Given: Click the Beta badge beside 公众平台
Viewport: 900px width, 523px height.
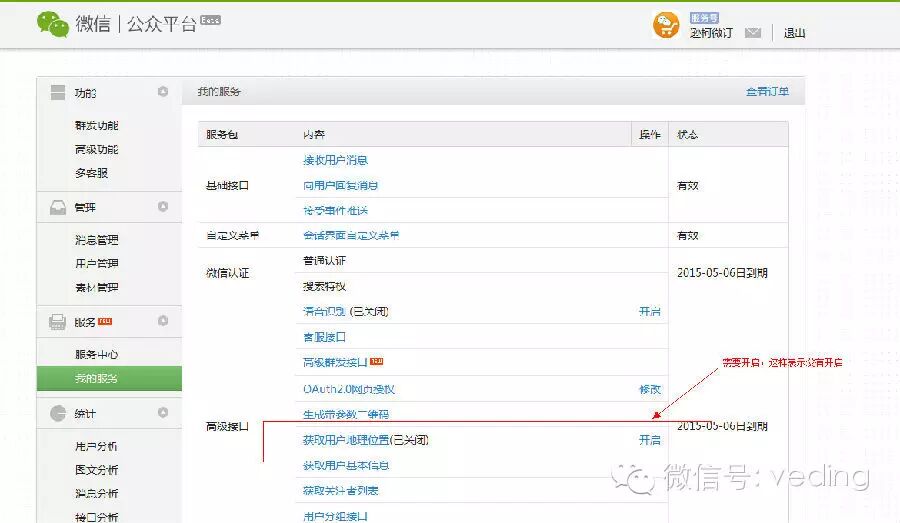Looking at the screenshot, I should 210,20.
